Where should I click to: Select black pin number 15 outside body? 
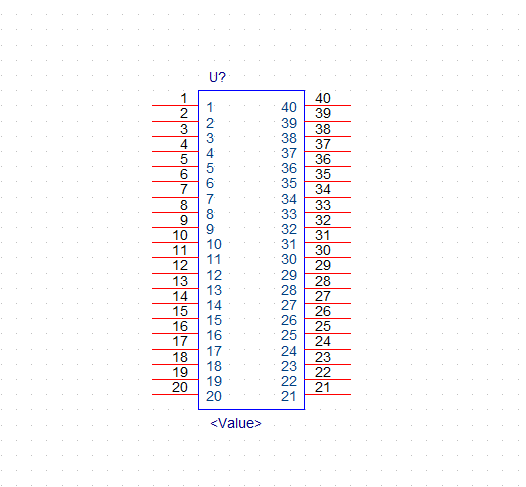point(180,311)
